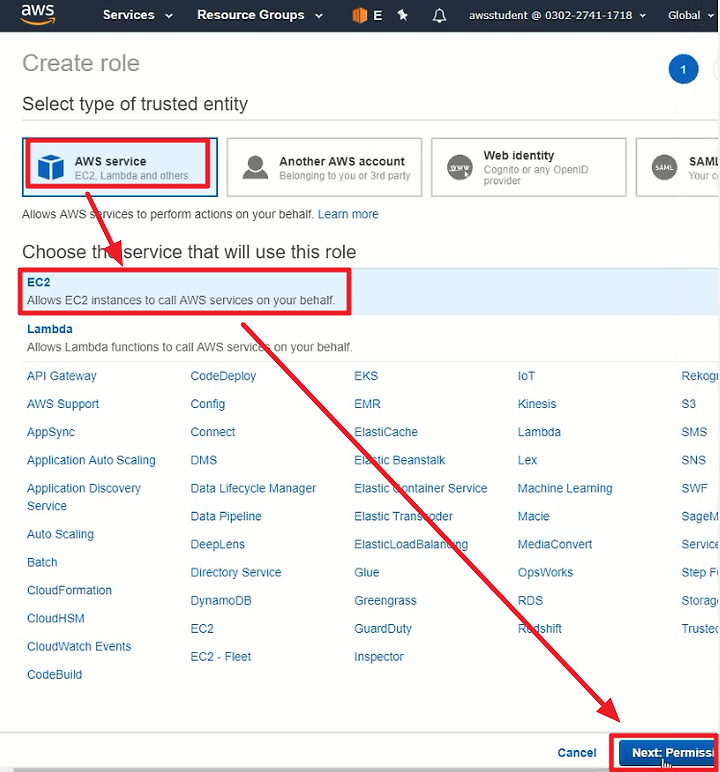Screen dimensions: 720x772
Task: Select EC2 - Fleet service
Action: [221, 657]
